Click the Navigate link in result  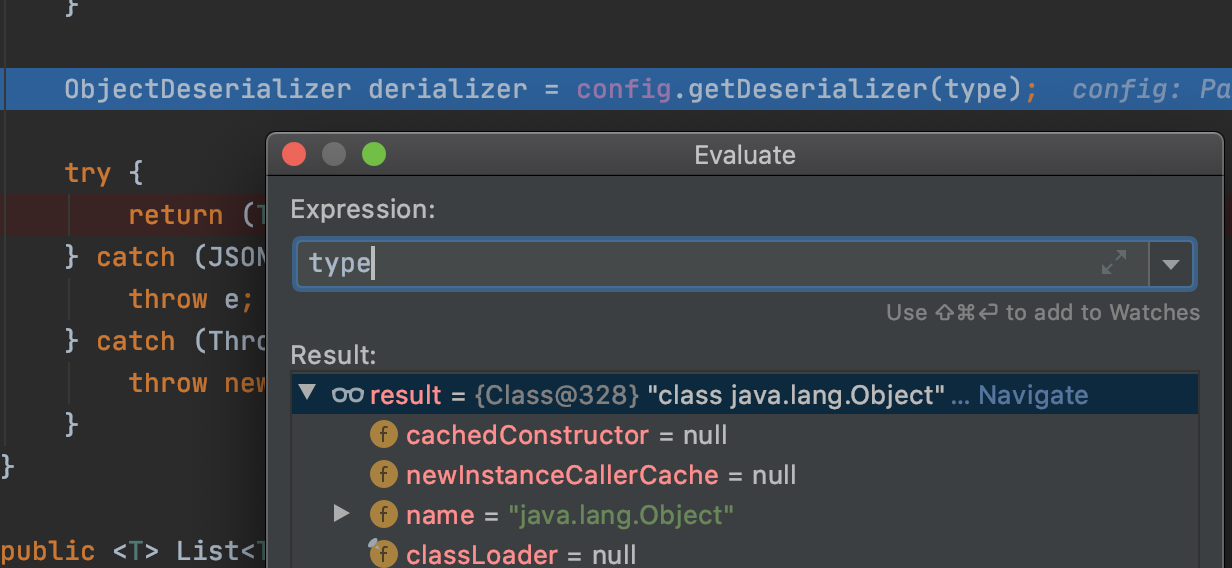(1033, 395)
